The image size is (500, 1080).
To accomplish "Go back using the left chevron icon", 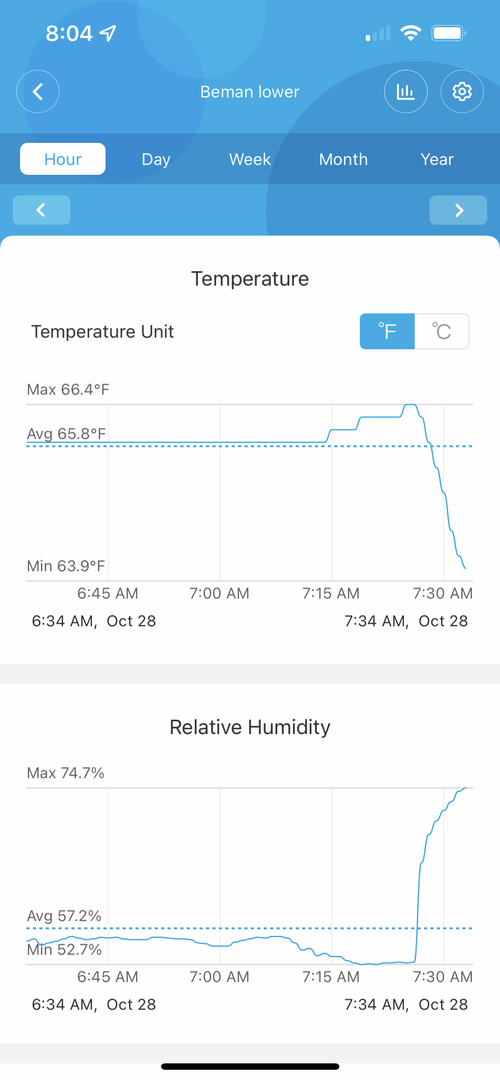I will [38, 92].
